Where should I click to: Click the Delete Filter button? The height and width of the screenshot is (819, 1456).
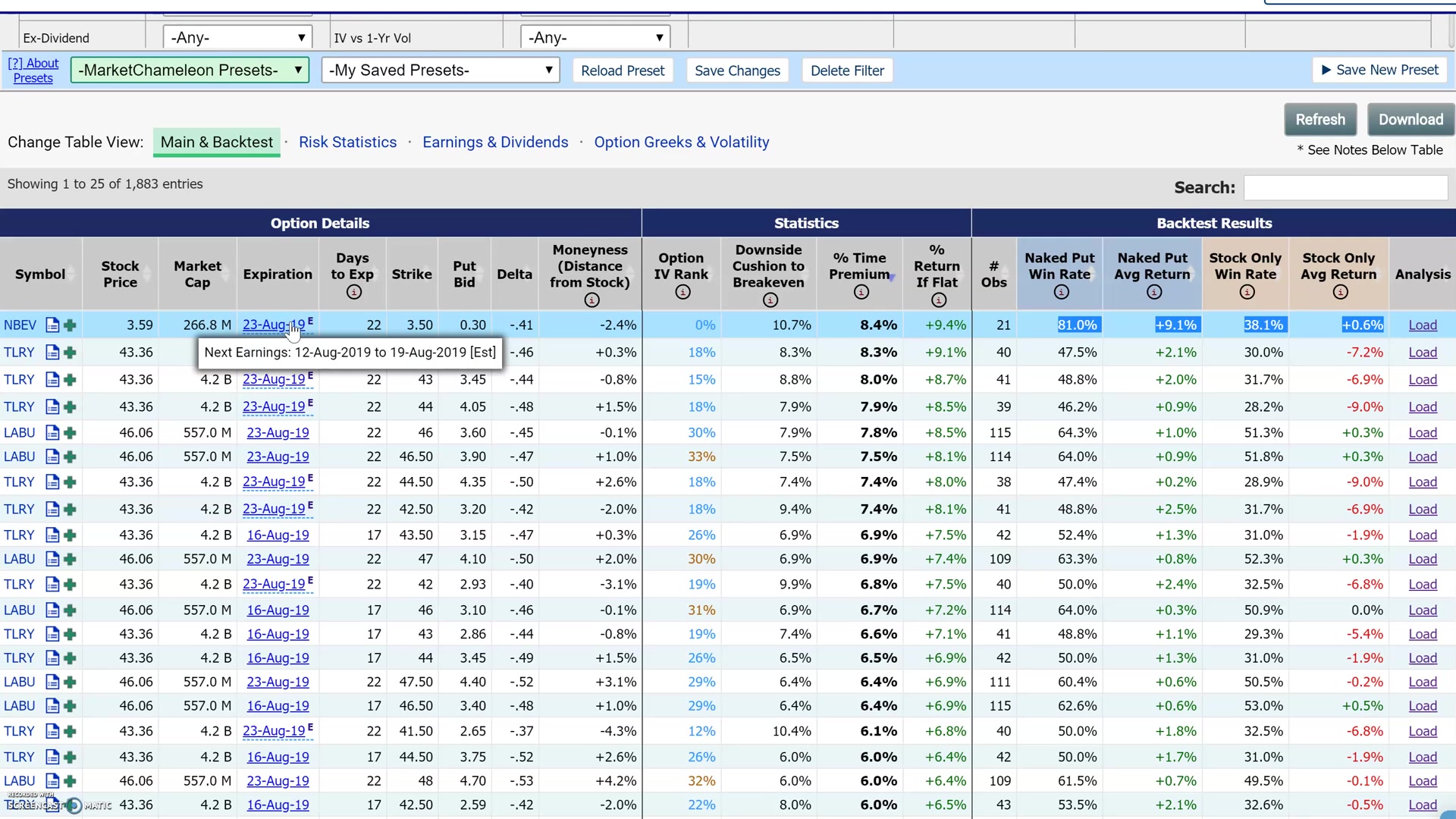coord(847,71)
